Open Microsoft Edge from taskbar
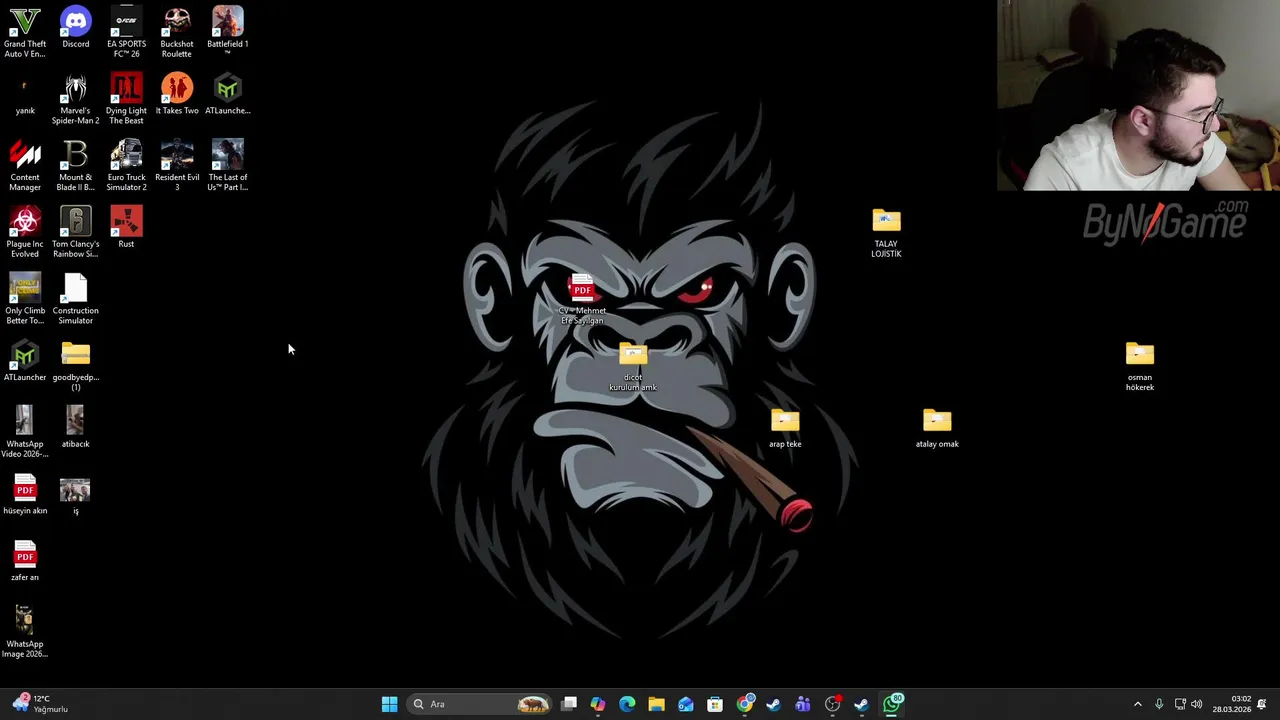The image size is (1280, 720). [627, 704]
